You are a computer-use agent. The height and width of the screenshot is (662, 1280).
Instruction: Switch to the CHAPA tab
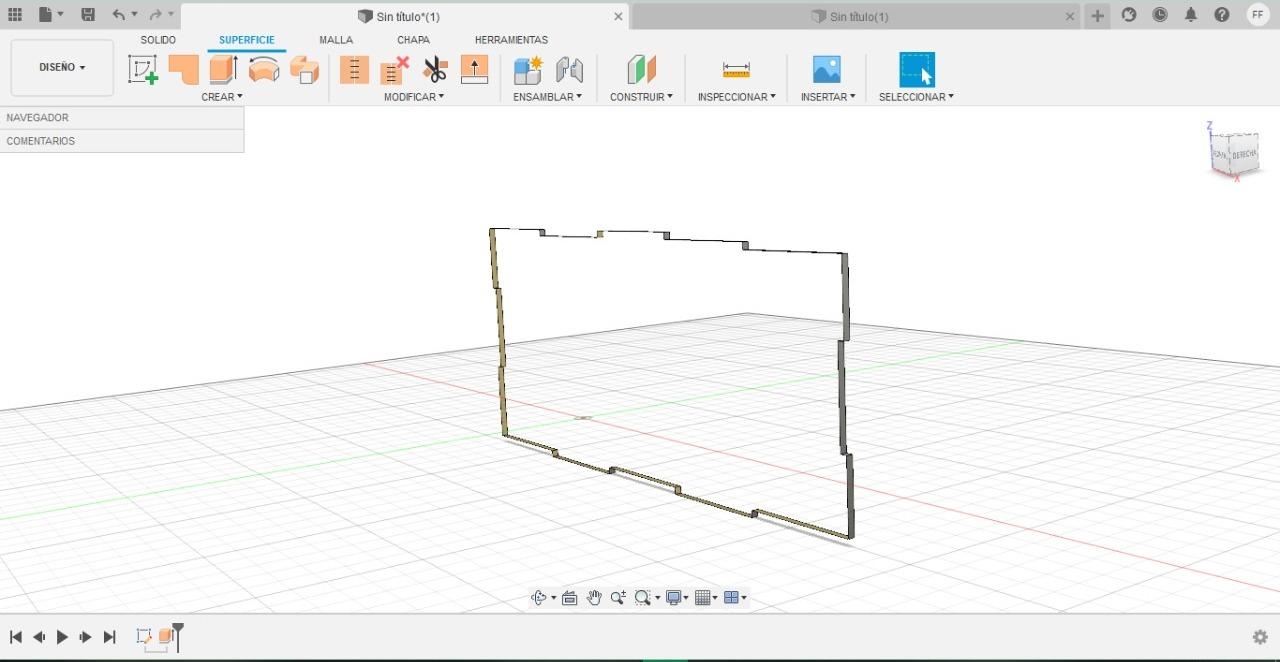pos(413,40)
